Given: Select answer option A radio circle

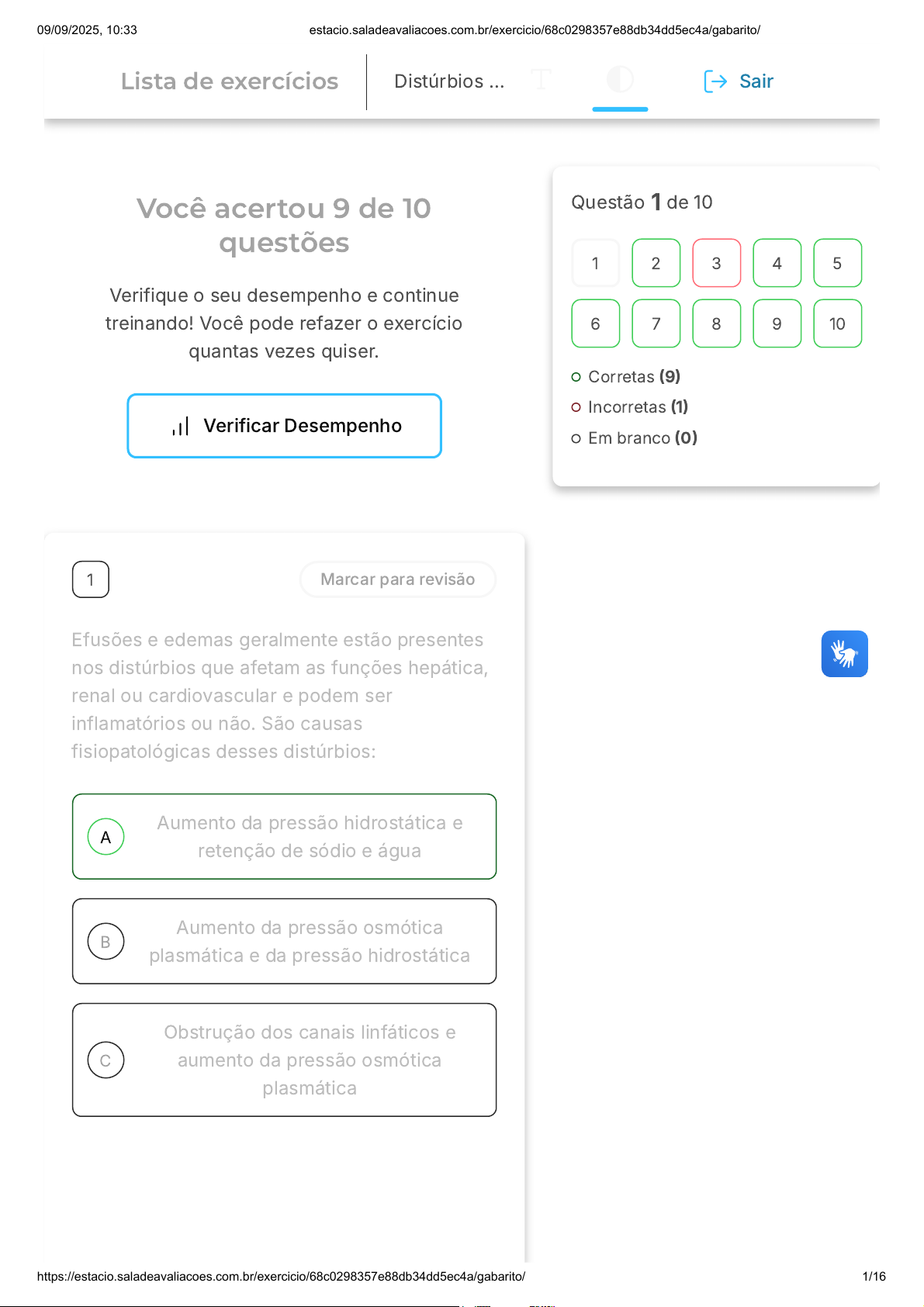Looking at the screenshot, I should pos(106,837).
